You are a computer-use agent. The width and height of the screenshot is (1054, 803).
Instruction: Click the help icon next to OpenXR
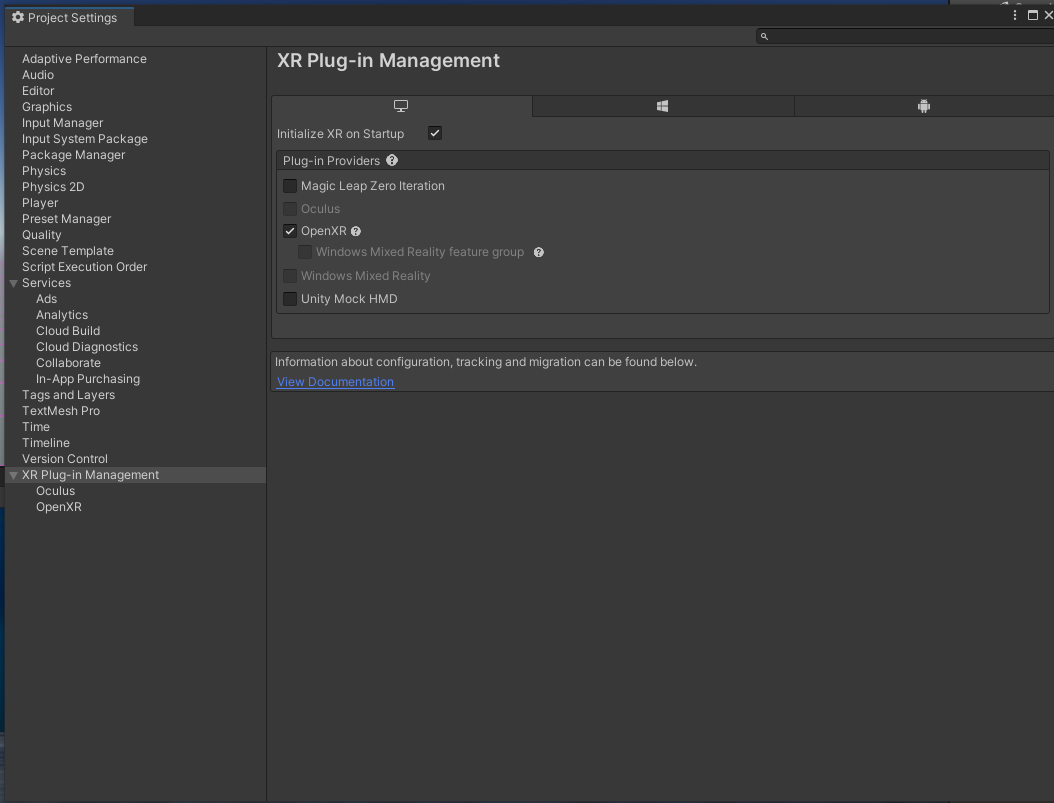[x=356, y=231]
